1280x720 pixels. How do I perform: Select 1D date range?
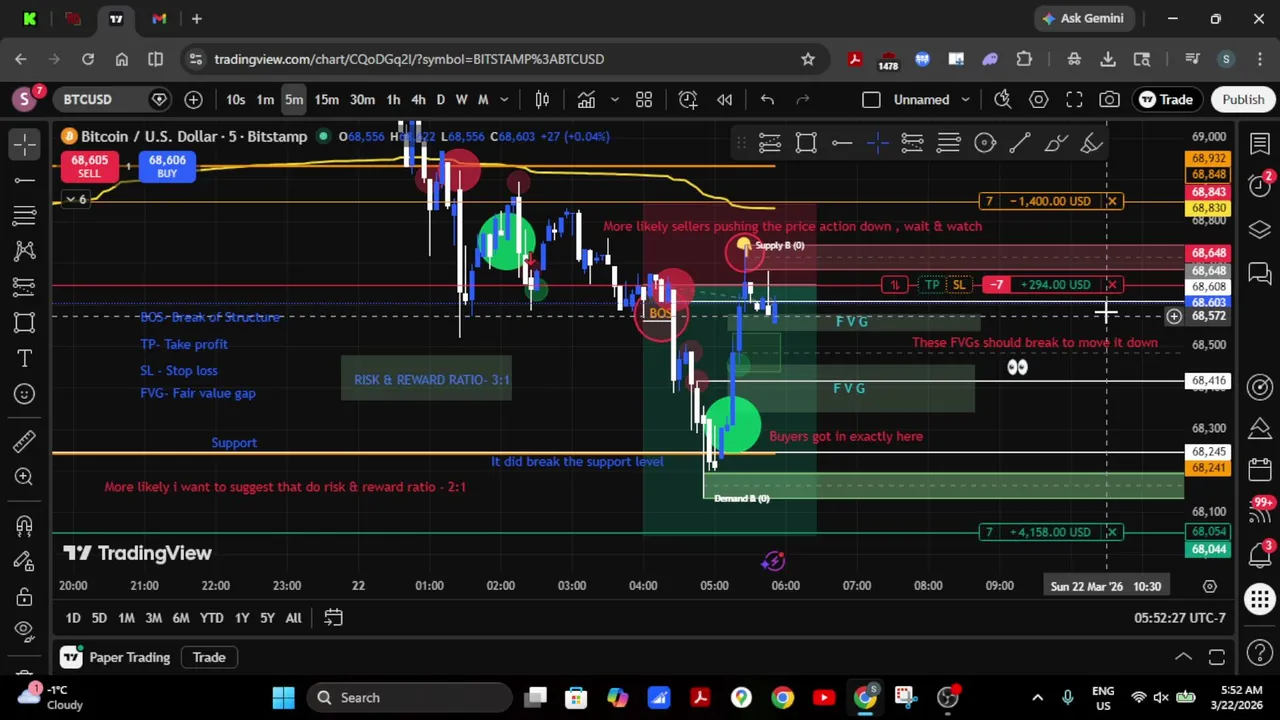[73, 618]
